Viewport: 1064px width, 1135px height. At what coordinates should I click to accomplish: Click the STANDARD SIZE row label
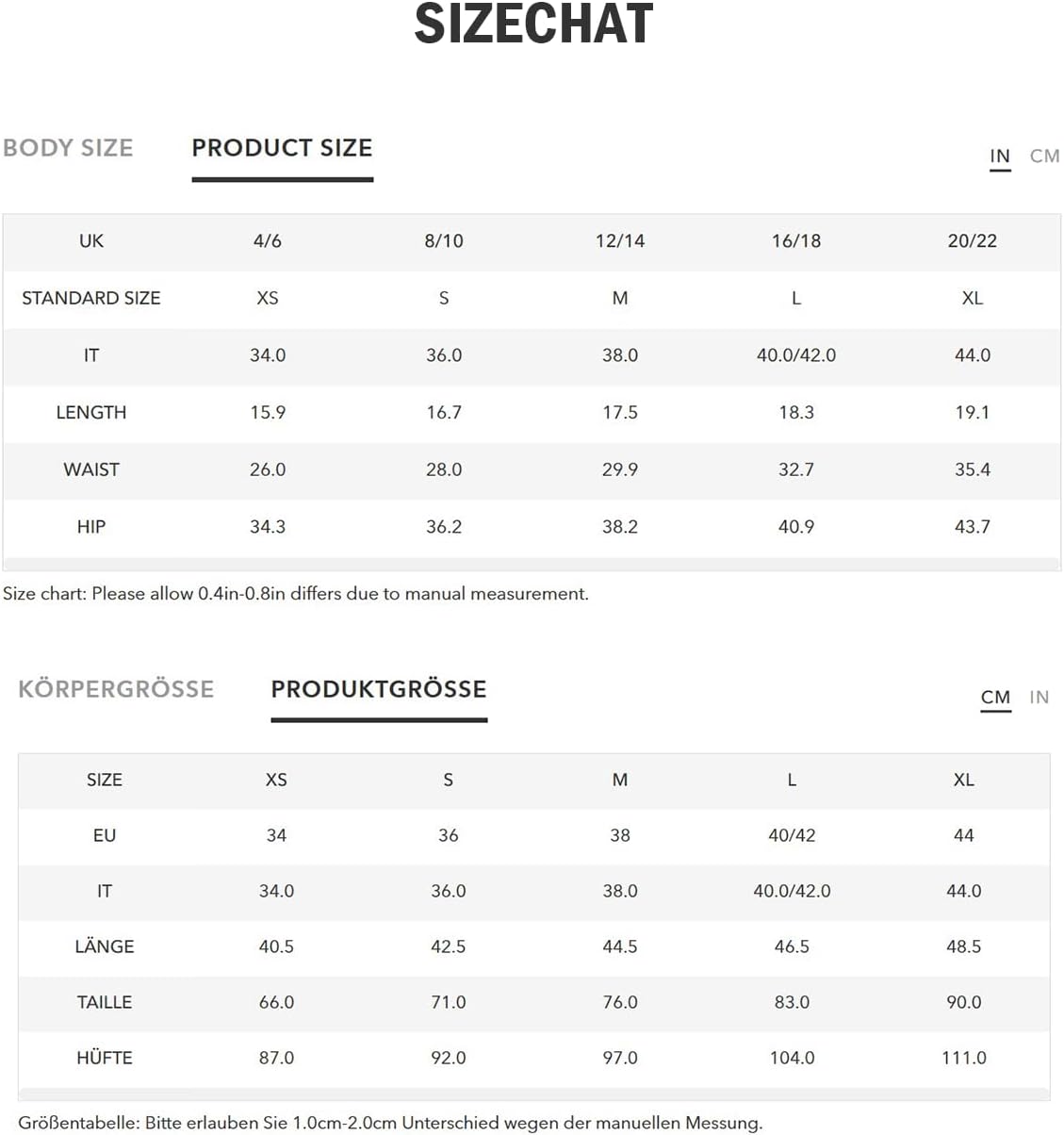91,299
